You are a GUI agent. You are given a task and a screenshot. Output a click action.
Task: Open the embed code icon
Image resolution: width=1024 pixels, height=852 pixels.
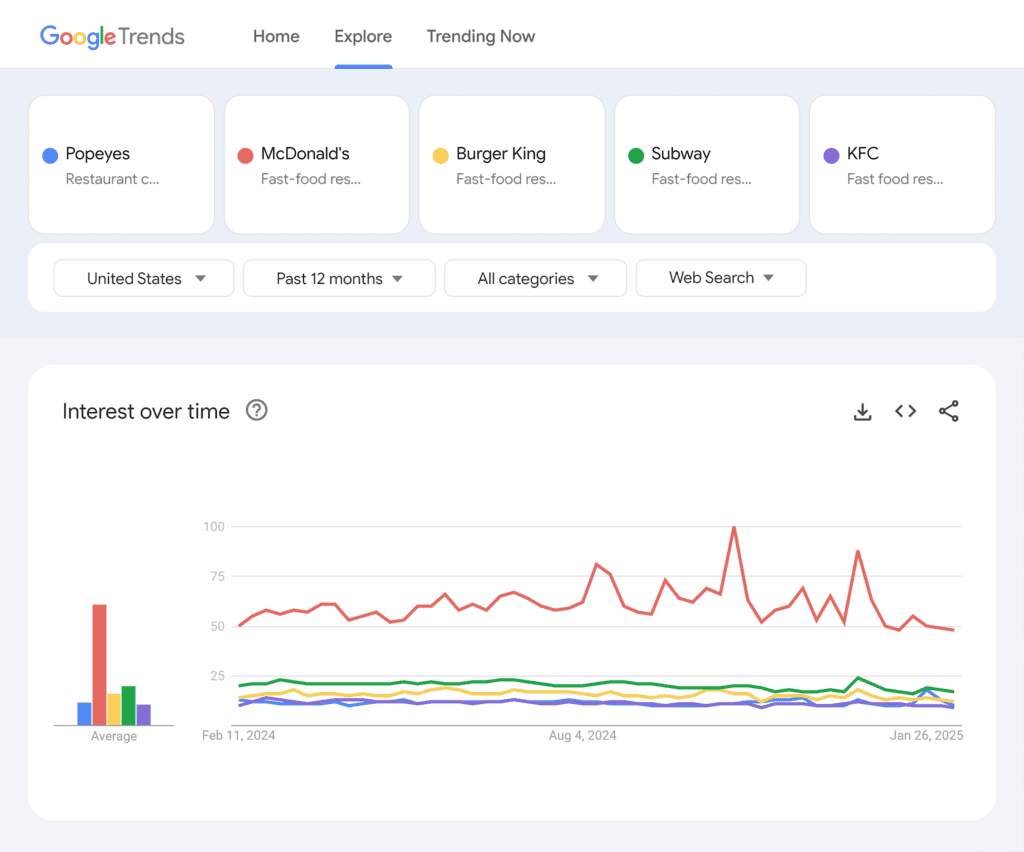(x=905, y=411)
